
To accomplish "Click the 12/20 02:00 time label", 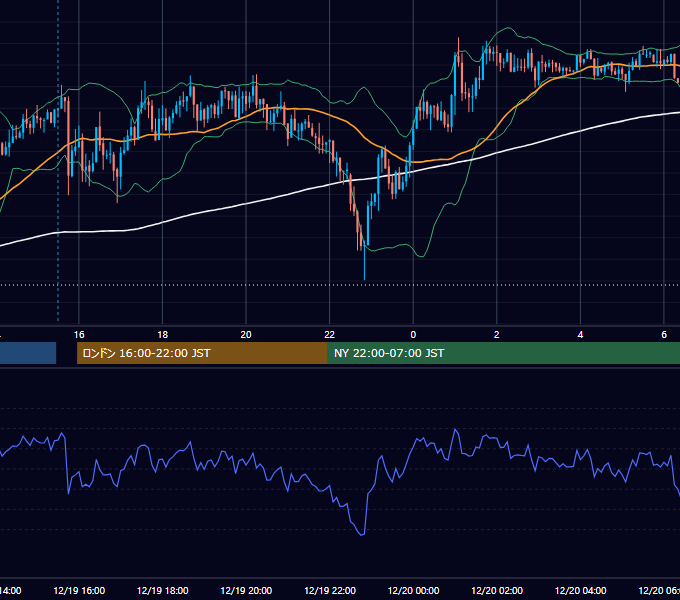I will pyautogui.click(x=497, y=590).
